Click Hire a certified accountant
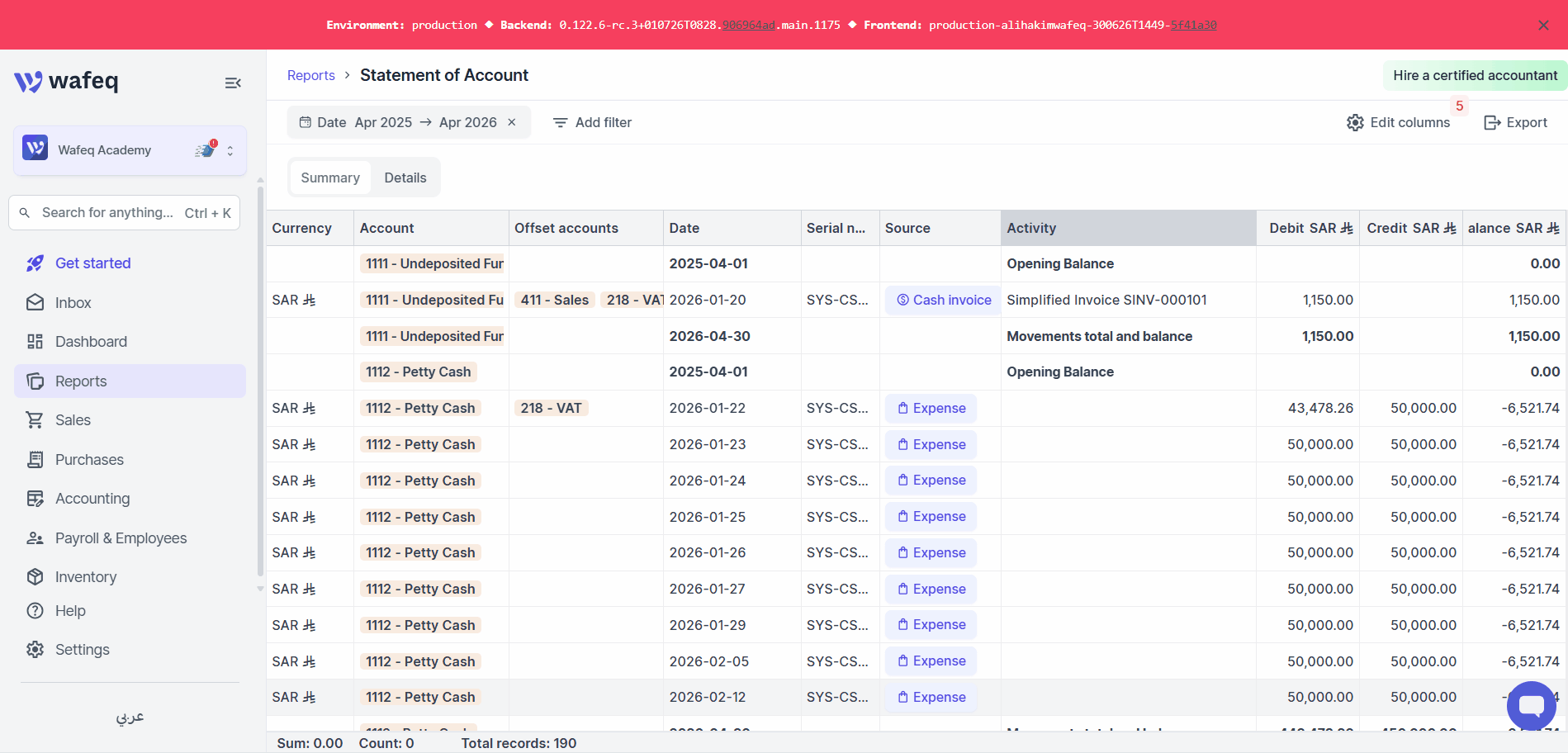Image resolution: width=1568 pixels, height=753 pixels. tap(1475, 75)
